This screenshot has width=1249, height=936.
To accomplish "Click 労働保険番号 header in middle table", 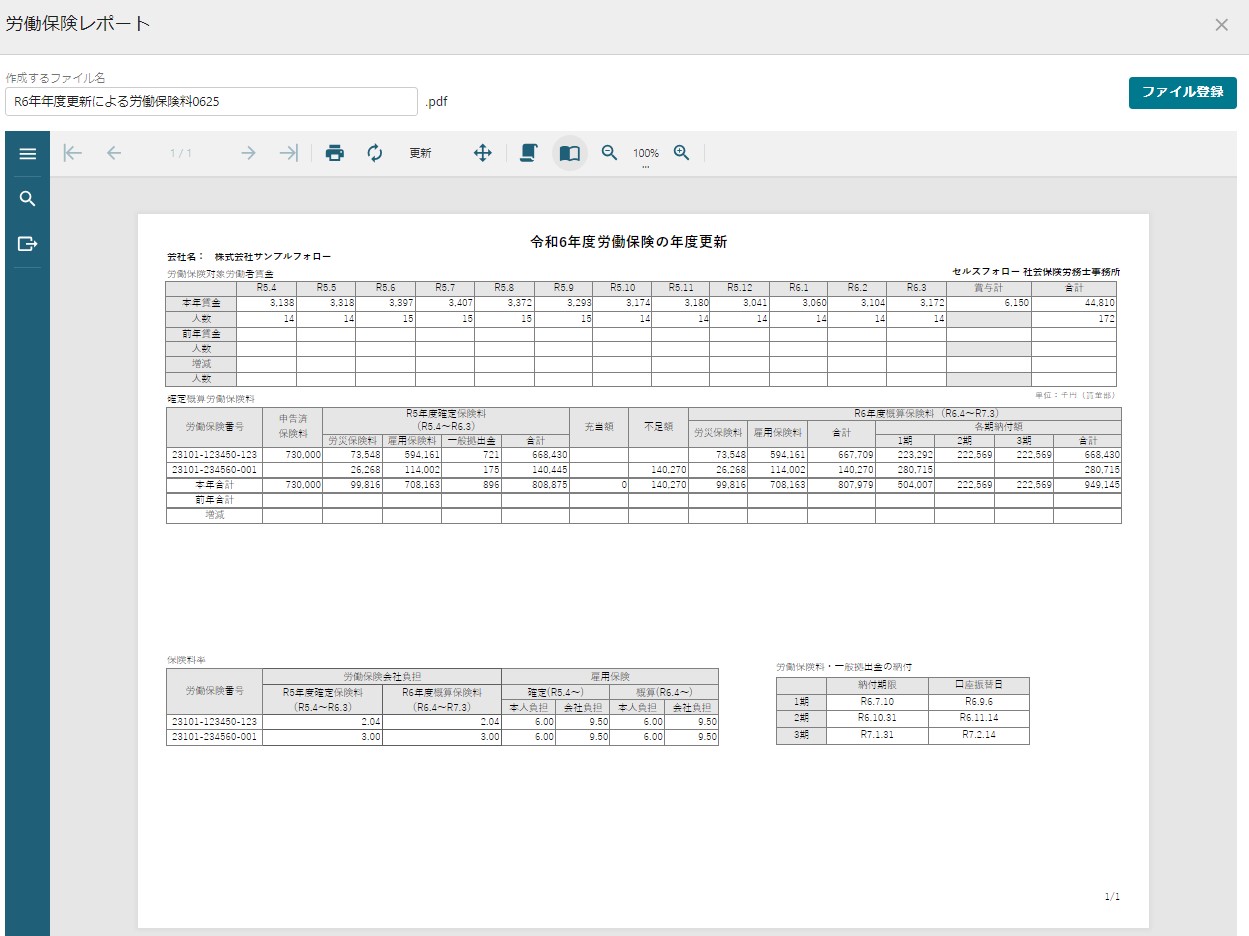I will tap(214, 427).
